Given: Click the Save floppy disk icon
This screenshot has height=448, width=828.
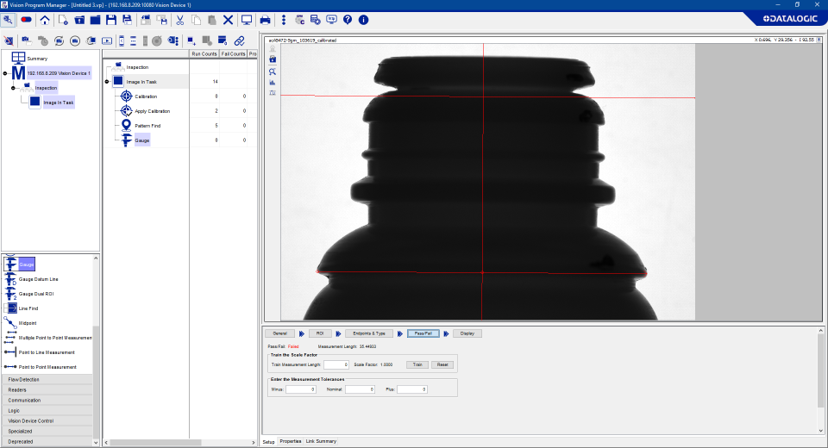Looking at the screenshot, I should pyautogui.click(x=111, y=20).
